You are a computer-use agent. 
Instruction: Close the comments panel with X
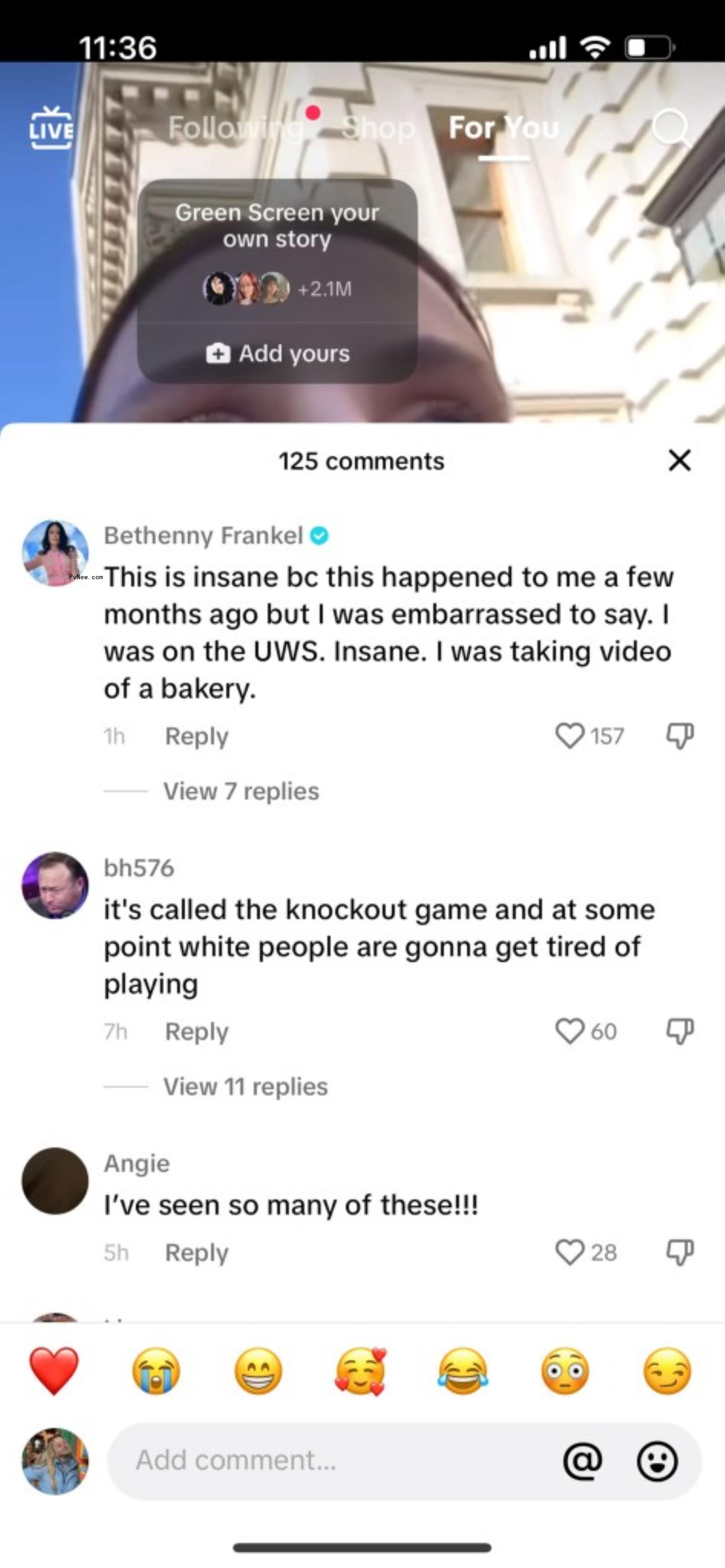coord(679,460)
